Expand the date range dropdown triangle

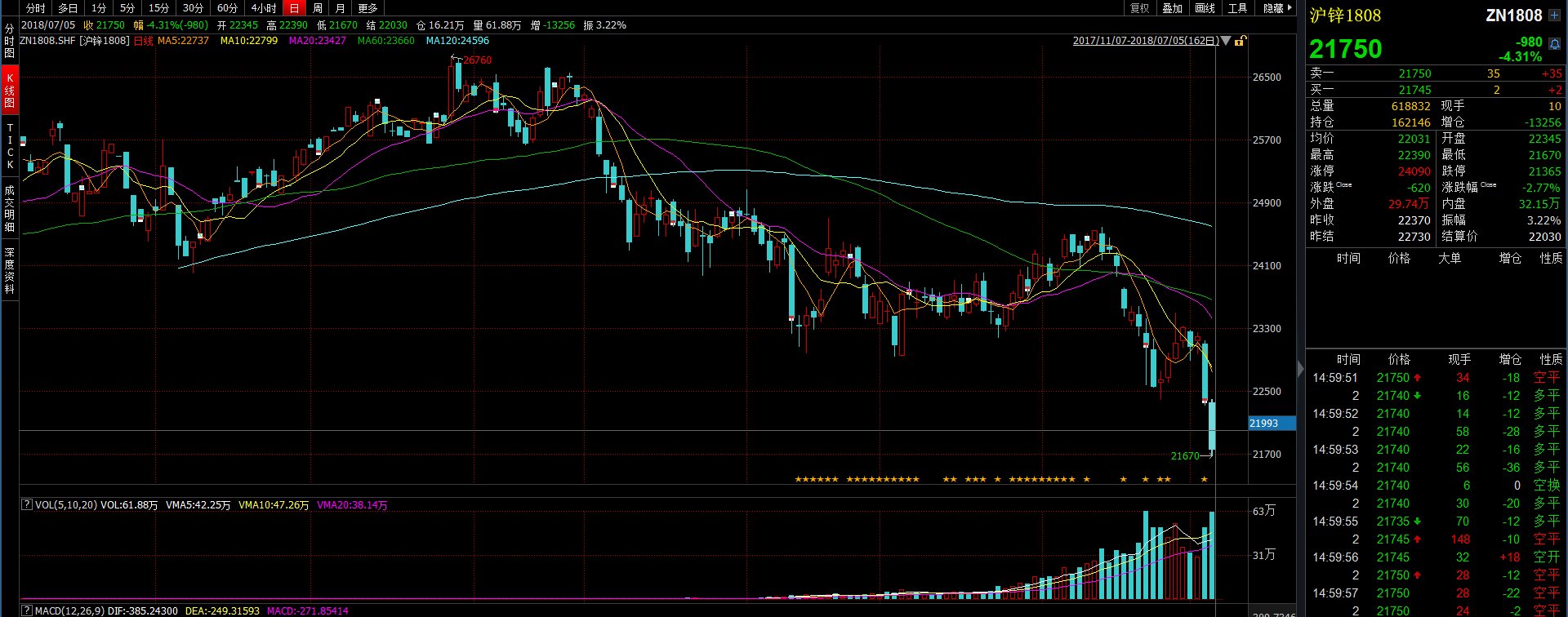point(1226,41)
